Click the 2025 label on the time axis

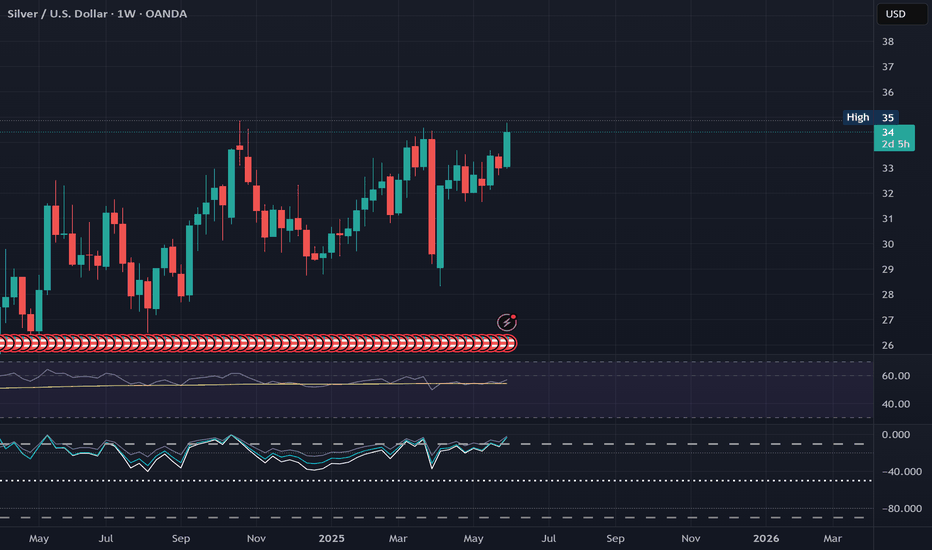point(331,538)
